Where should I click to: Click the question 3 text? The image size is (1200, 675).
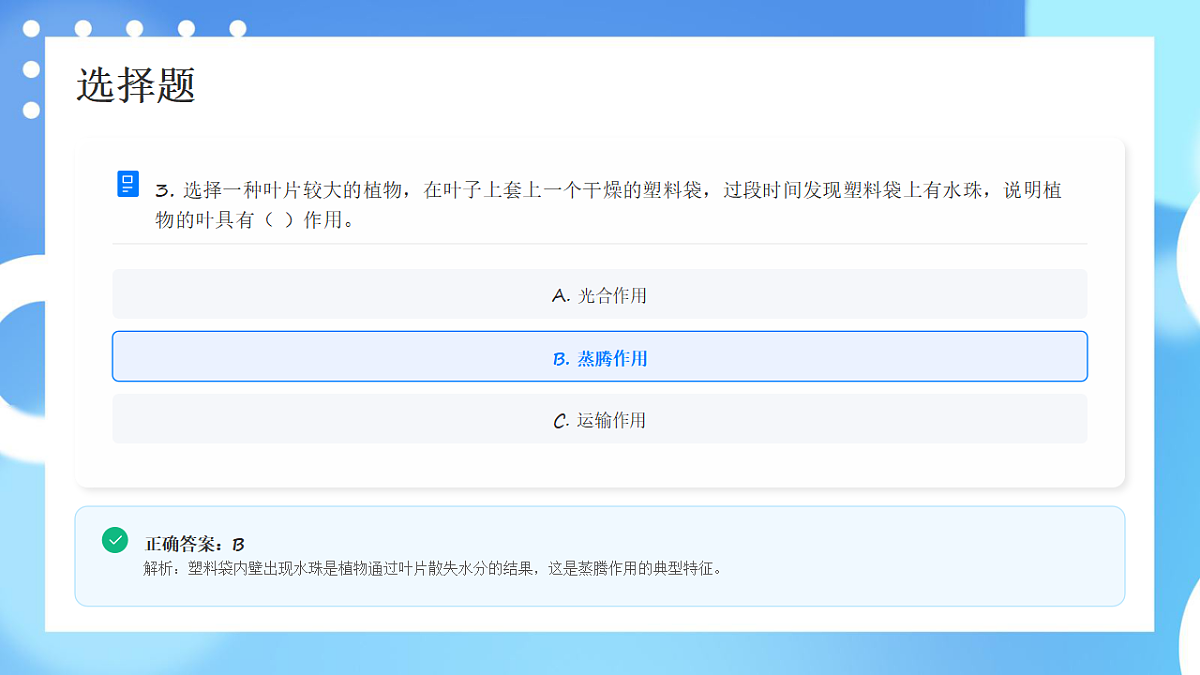tap(608, 205)
